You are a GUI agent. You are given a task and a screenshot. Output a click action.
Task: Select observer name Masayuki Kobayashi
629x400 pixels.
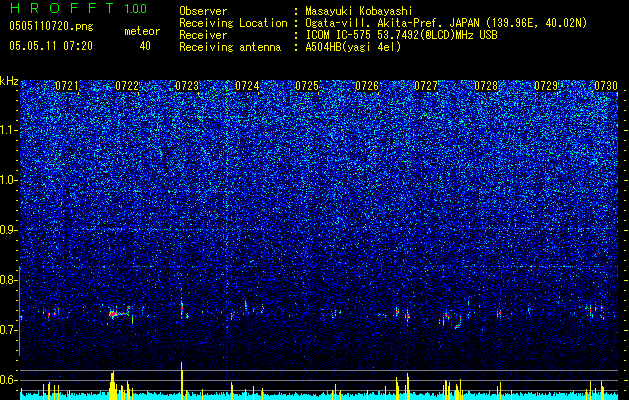(x=359, y=12)
